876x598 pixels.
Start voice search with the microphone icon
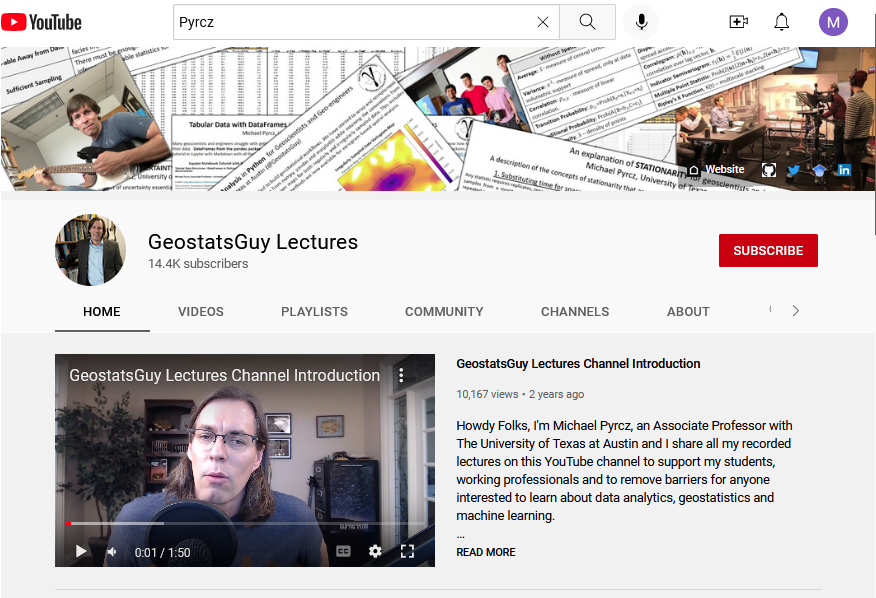coord(641,22)
